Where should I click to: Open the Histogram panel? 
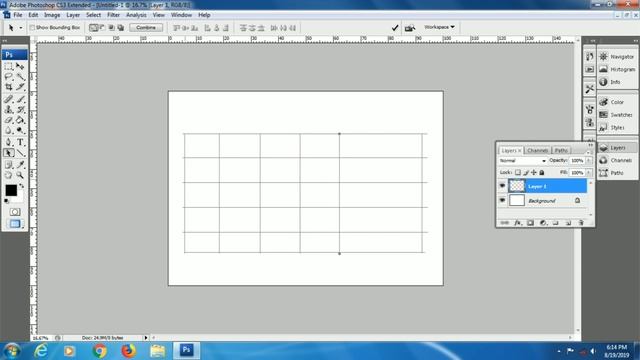pos(617,69)
